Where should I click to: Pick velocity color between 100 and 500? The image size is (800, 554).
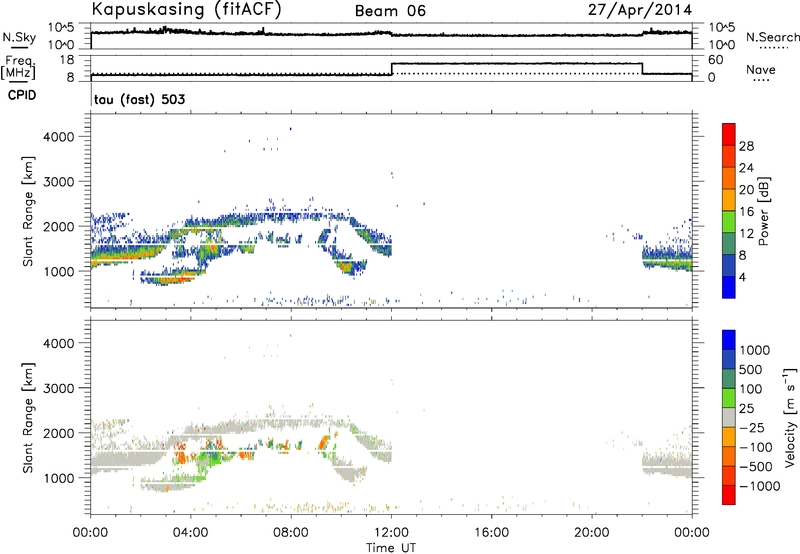tap(729, 379)
